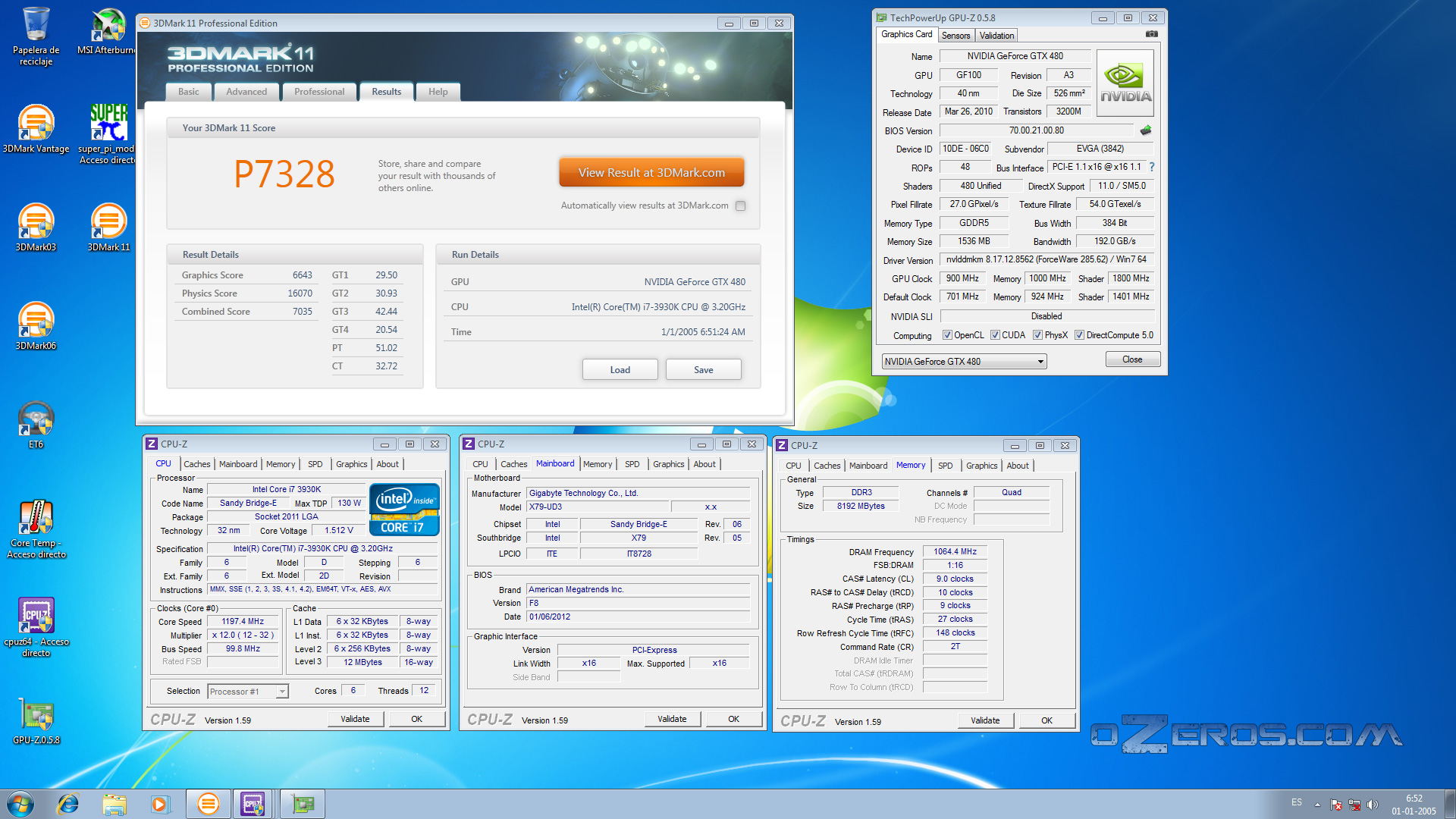Click DRAM Frequency value 1064.4 MHz
This screenshot has height=819, width=1456.
pyautogui.click(x=955, y=552)
